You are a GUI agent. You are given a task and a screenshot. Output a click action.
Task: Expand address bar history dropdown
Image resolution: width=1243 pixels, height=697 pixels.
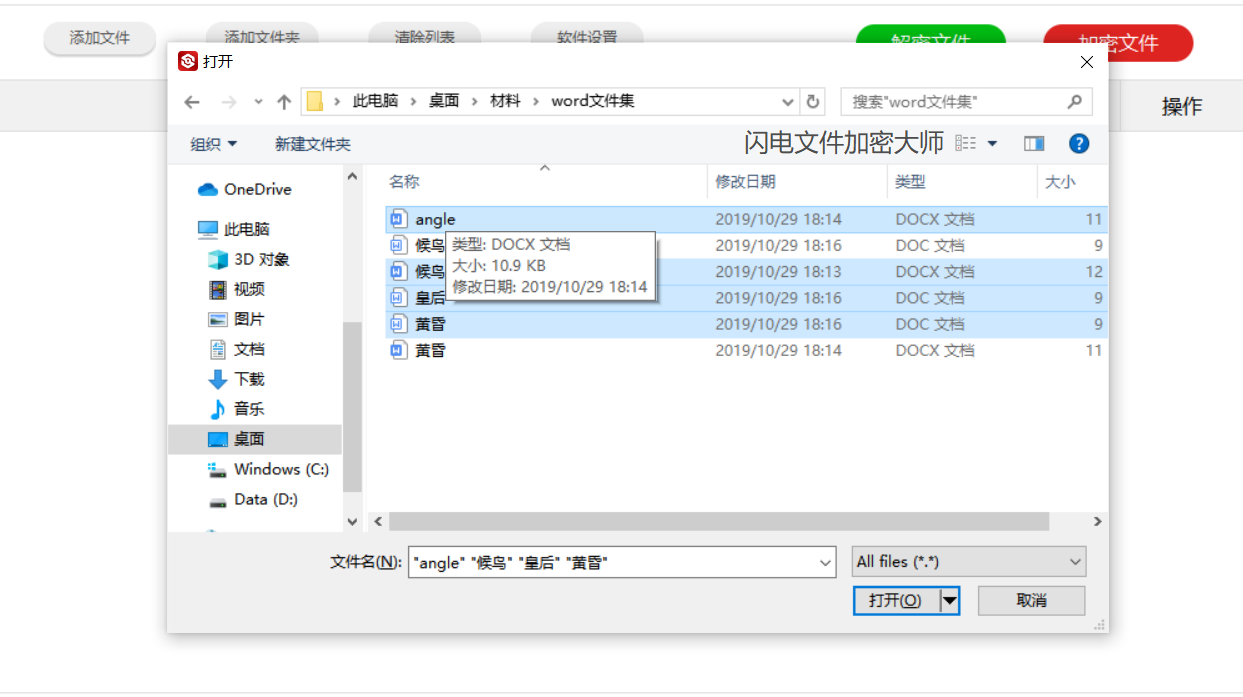[x=787, y=102]
